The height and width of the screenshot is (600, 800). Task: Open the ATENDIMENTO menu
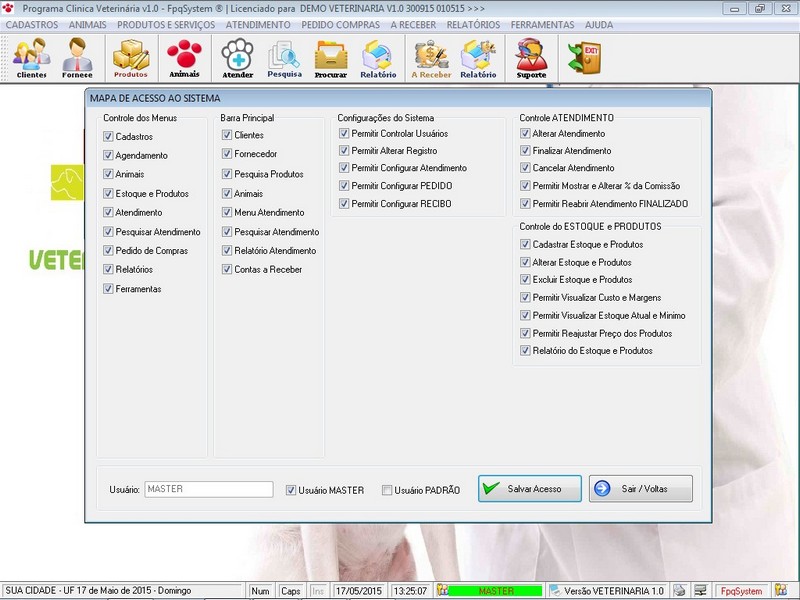pyautogui.click(x=258, y=24)
